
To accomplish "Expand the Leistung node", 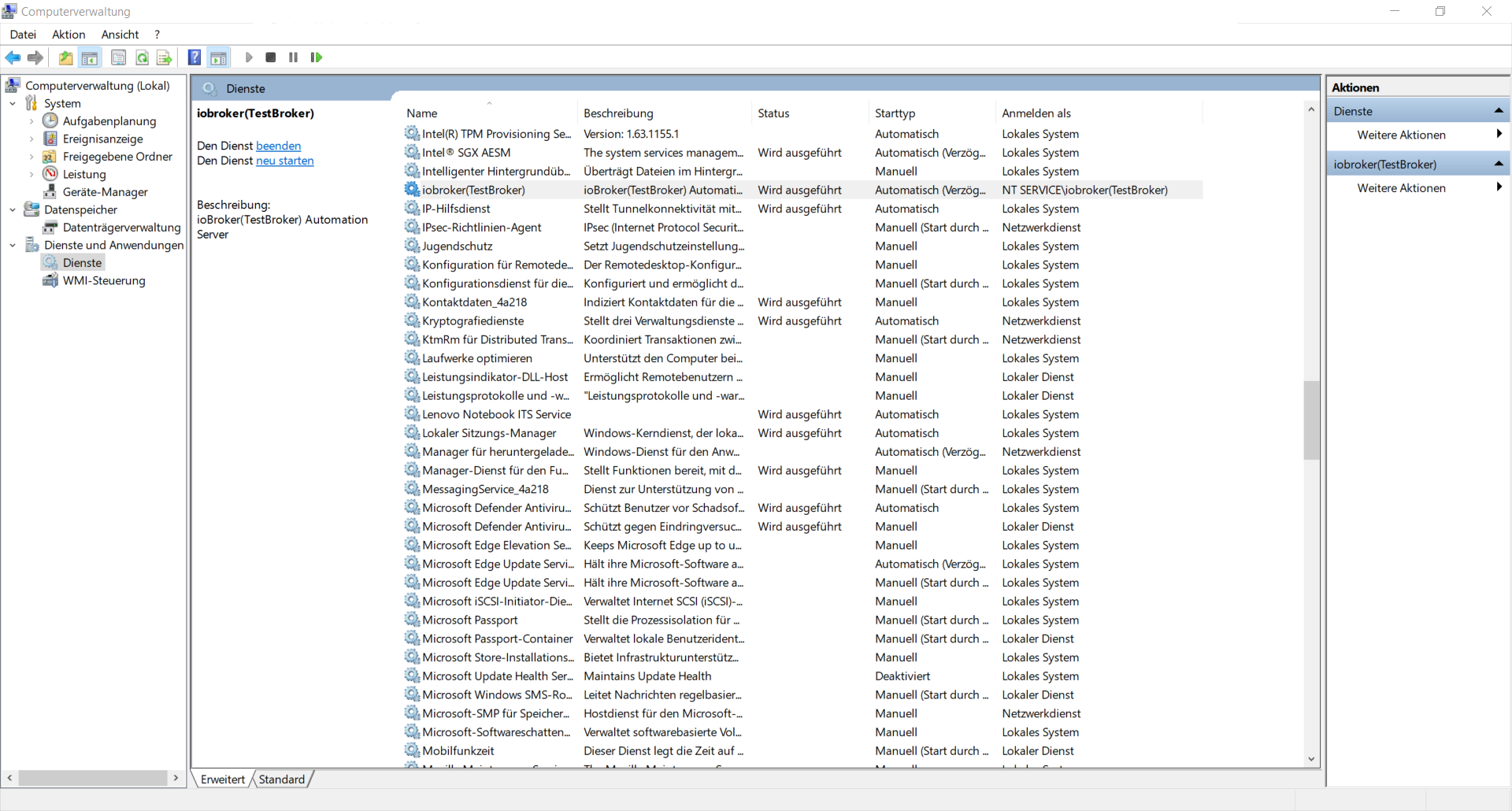I will pyautogui.click(x=31, y=174).
